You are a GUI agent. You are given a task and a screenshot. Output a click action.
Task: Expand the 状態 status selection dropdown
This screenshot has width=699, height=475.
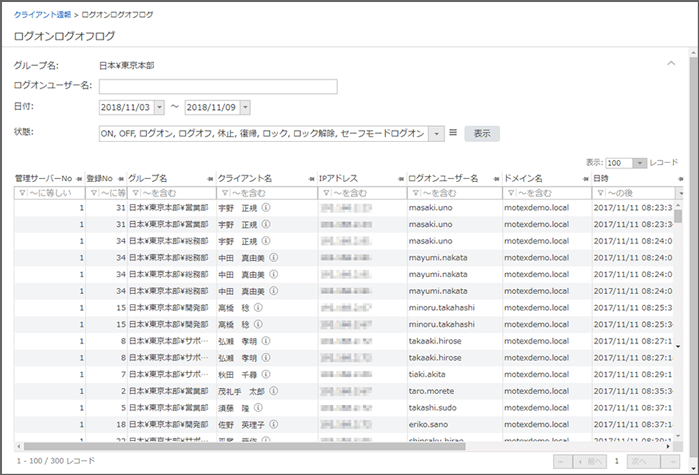437,133
